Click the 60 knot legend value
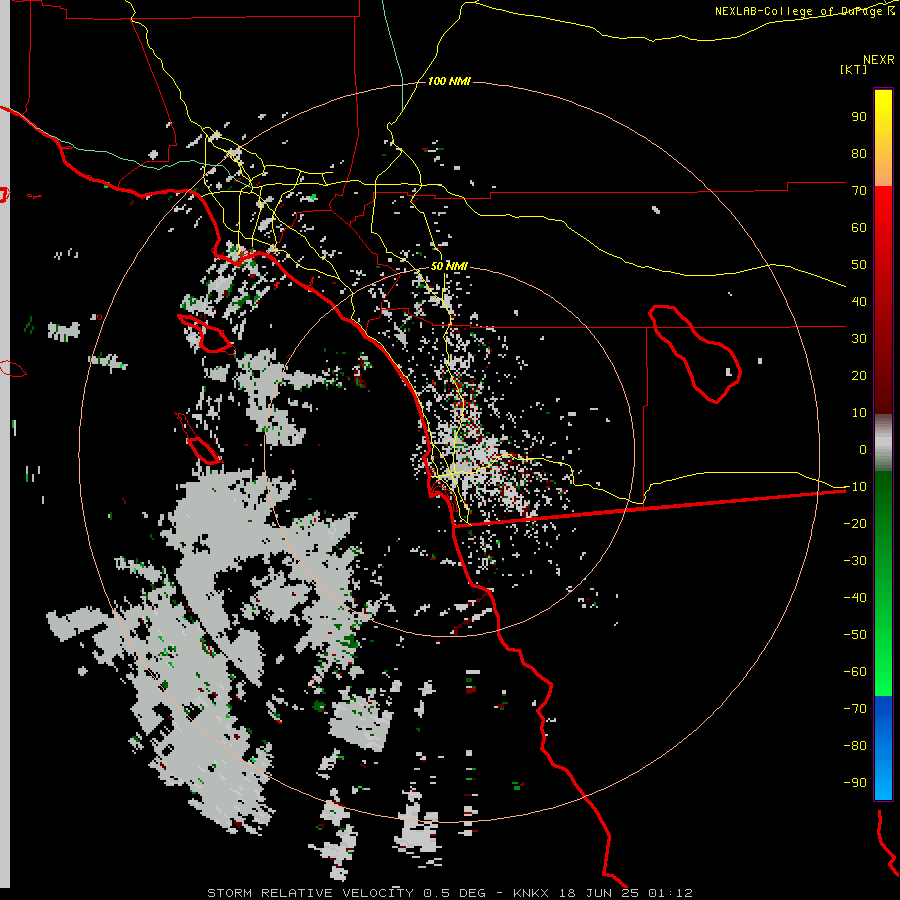The width and height of the screenshot is (900, 900). point(859,228)
